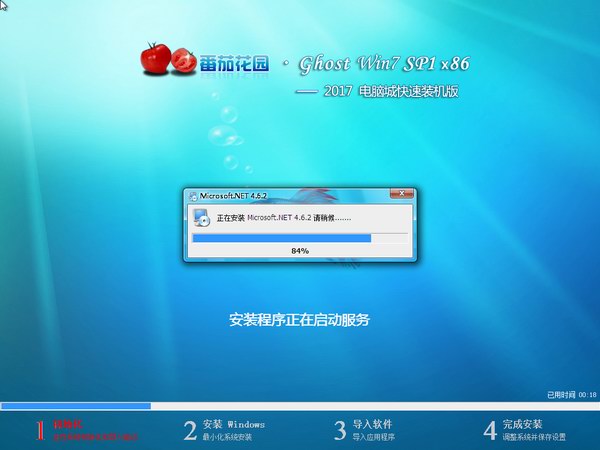
Task: Click the 番茄花园 brand text
Action: (x=234, y=64)
